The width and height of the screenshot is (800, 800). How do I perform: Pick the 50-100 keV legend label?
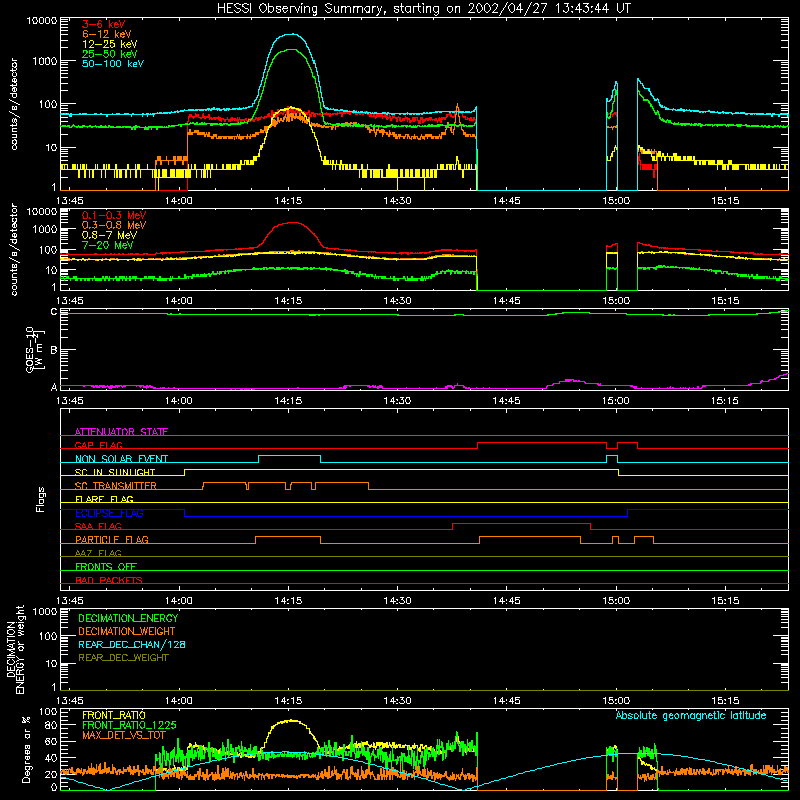113,64
